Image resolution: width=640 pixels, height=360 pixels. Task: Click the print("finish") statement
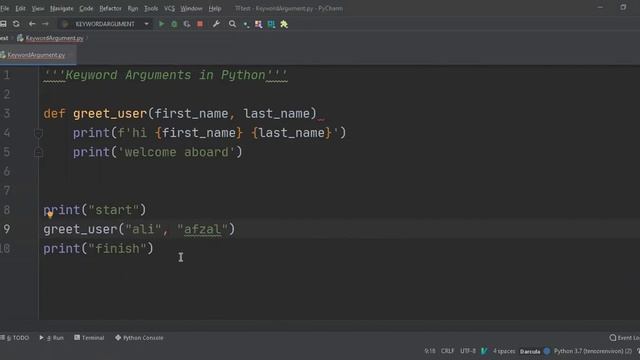click(x=98, y=248)
